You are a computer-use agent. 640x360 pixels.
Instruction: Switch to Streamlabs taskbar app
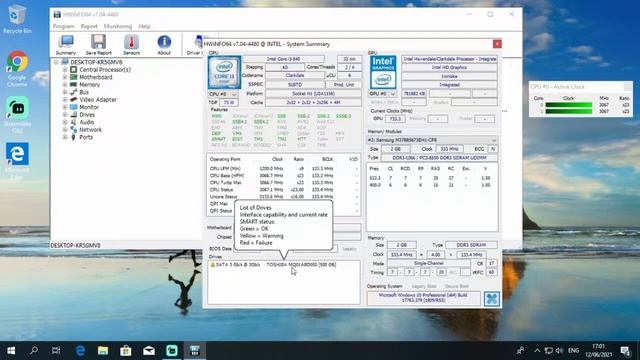coord(172,351)
